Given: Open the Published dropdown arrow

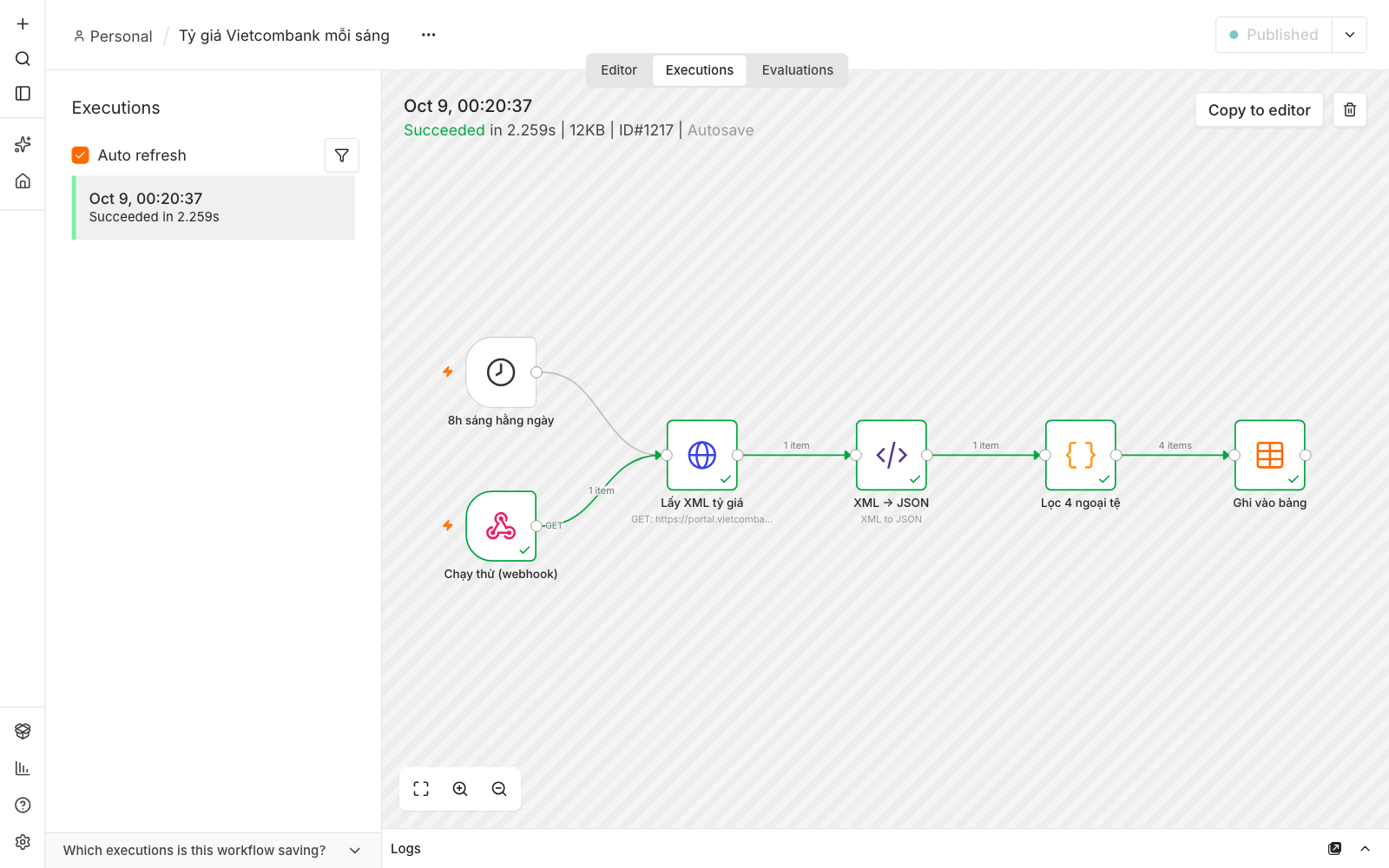Looking at the screenshot, I should click(x=1349, y=35).
